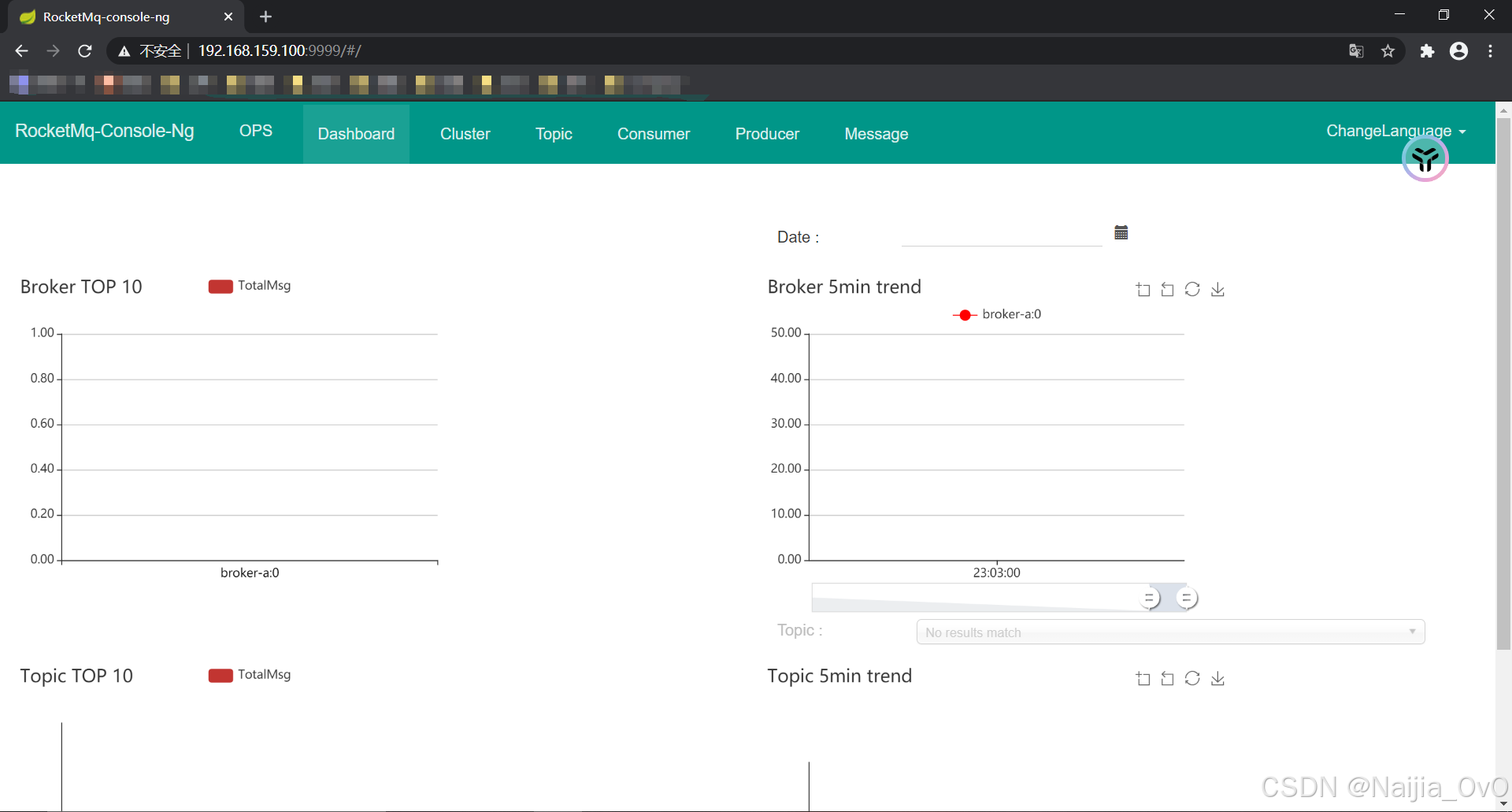Open the OPS tab
This screenshot has height=812, width=1512.
tap(256, 131)
